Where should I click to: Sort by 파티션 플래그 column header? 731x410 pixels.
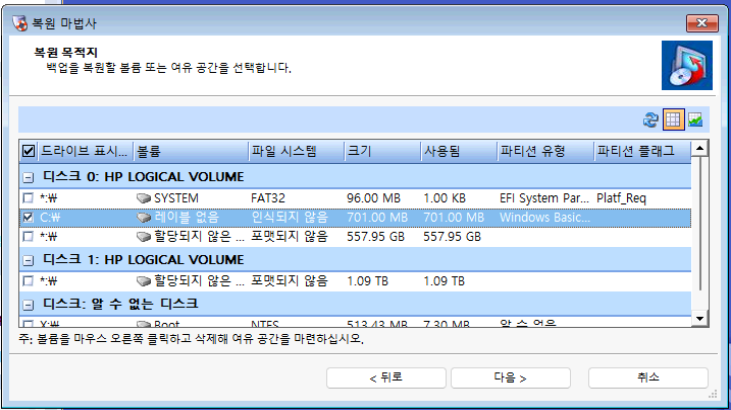click(x=642, y=151)
